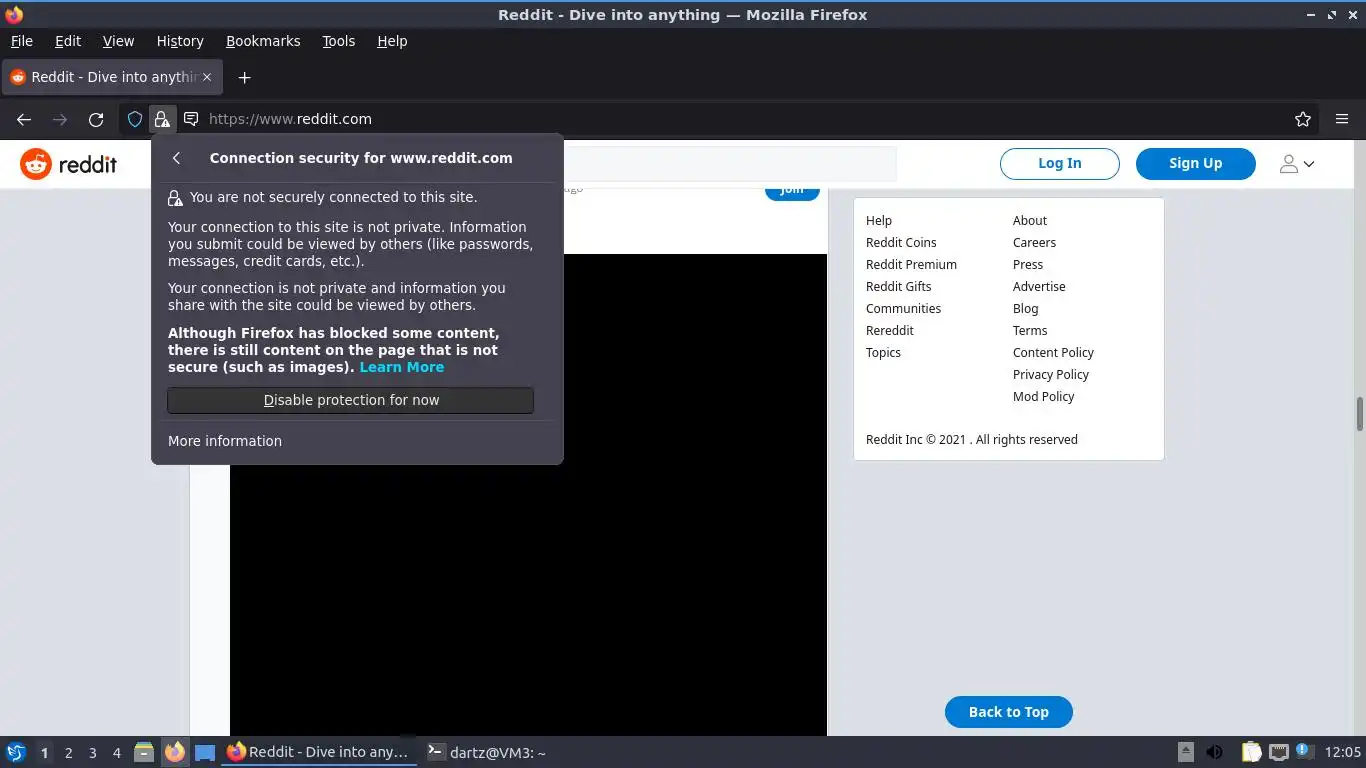Open the File menu
The height and width of the screenshot is (768, 1366).
click(21, 41)
